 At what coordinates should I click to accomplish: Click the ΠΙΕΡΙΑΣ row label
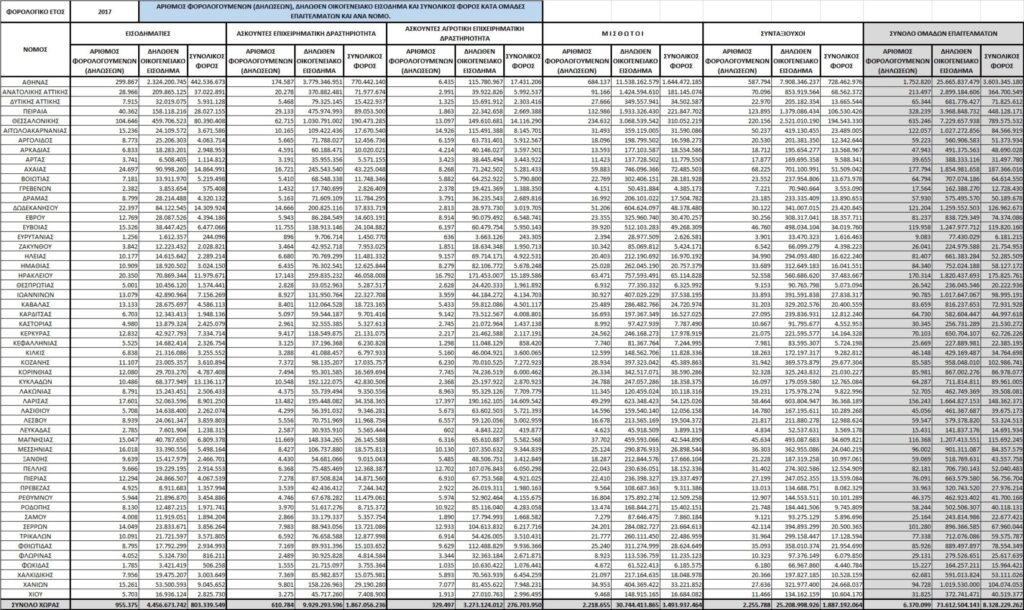coord(35,478)
